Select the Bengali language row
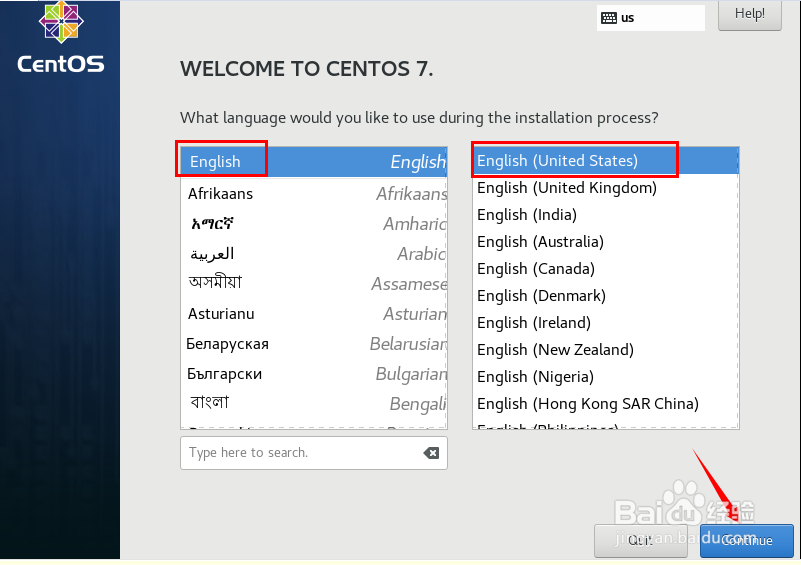Screen dimensions: 801x565 click(x=314, y=404)
